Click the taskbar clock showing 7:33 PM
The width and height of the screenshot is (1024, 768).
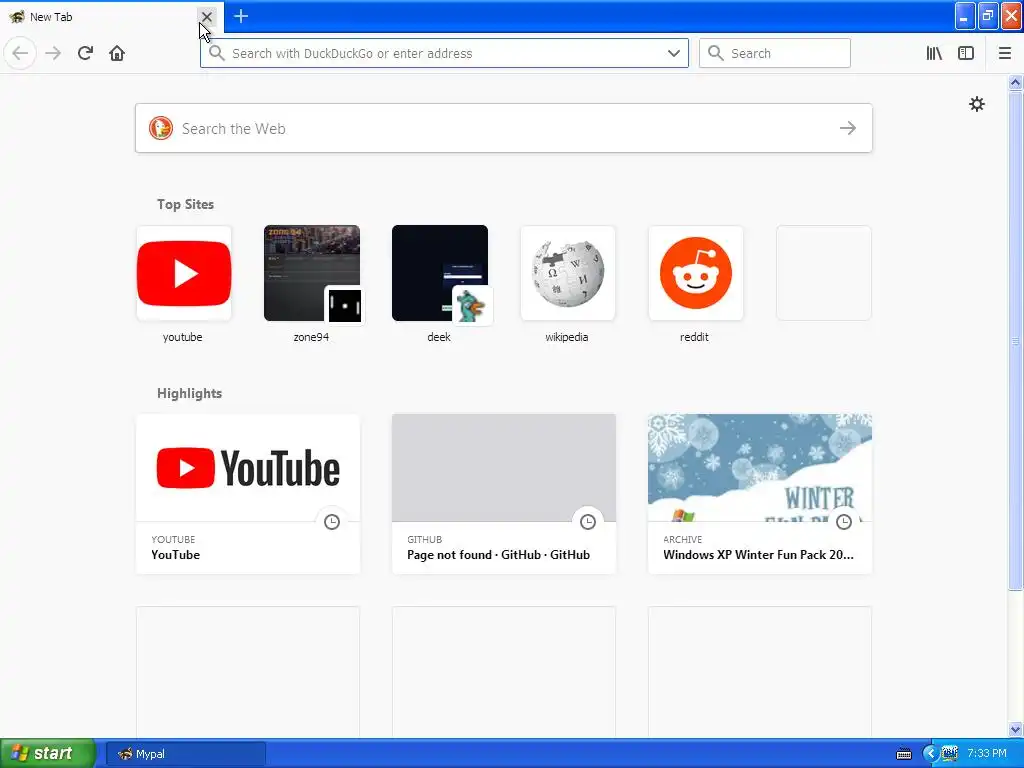(987, 754)
